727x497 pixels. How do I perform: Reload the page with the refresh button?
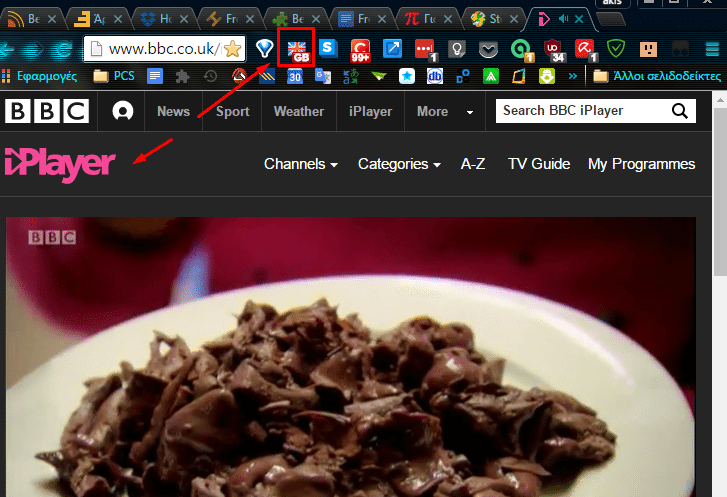(63, 48)
